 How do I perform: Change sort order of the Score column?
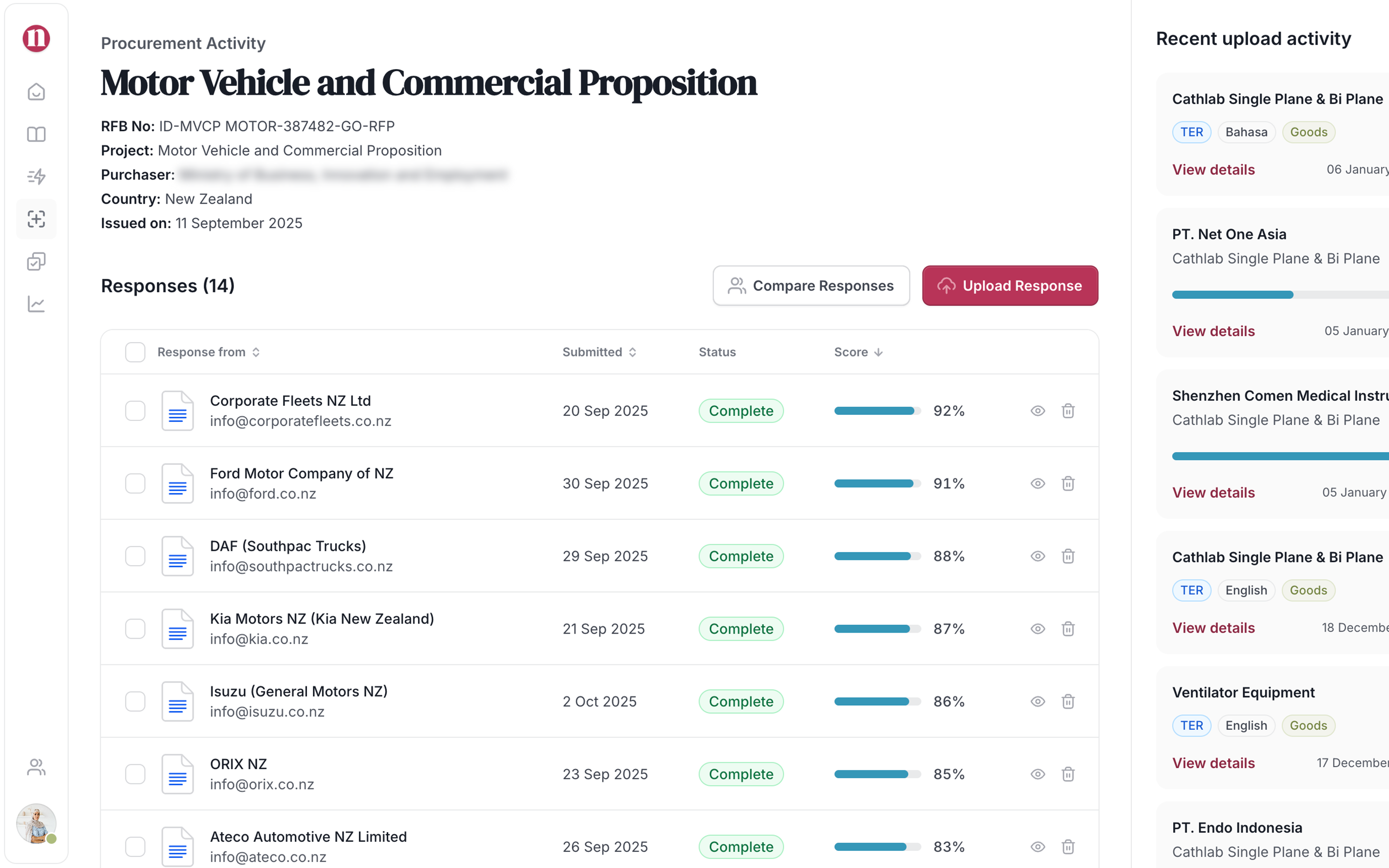[878, 352]
